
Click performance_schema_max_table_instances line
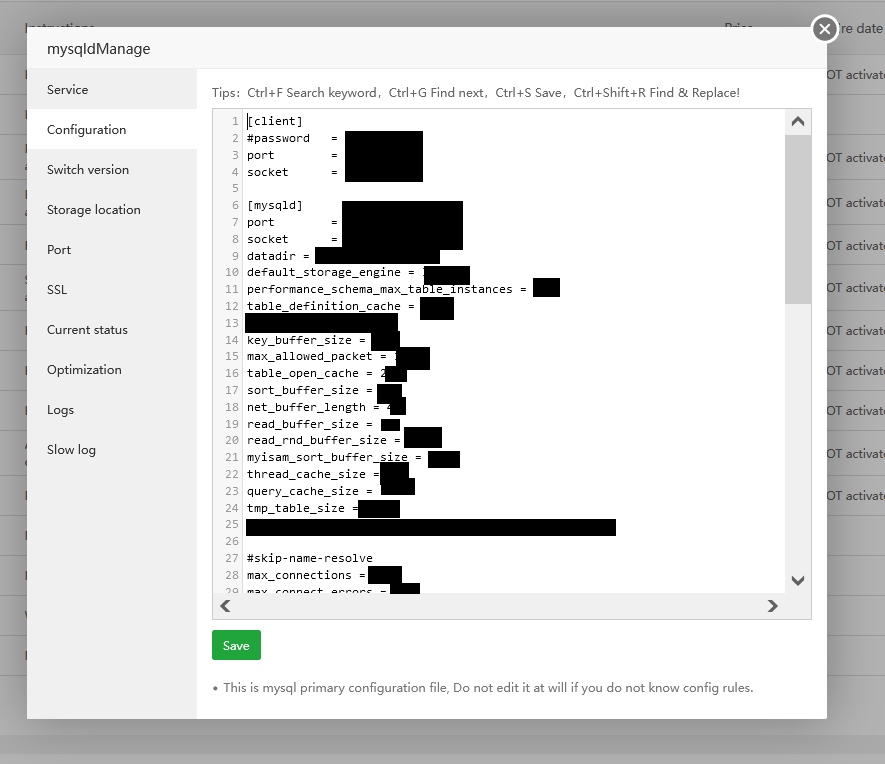pyautogui.click(x=387, y=289)
